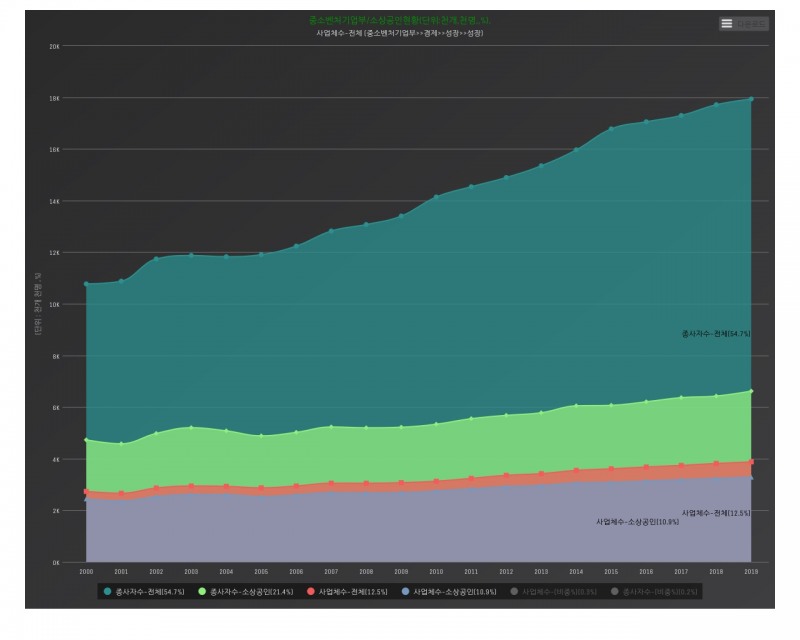Click the 2019 red data point marker
This screenshot has height=640, width=800.
[x=751, y=461]
